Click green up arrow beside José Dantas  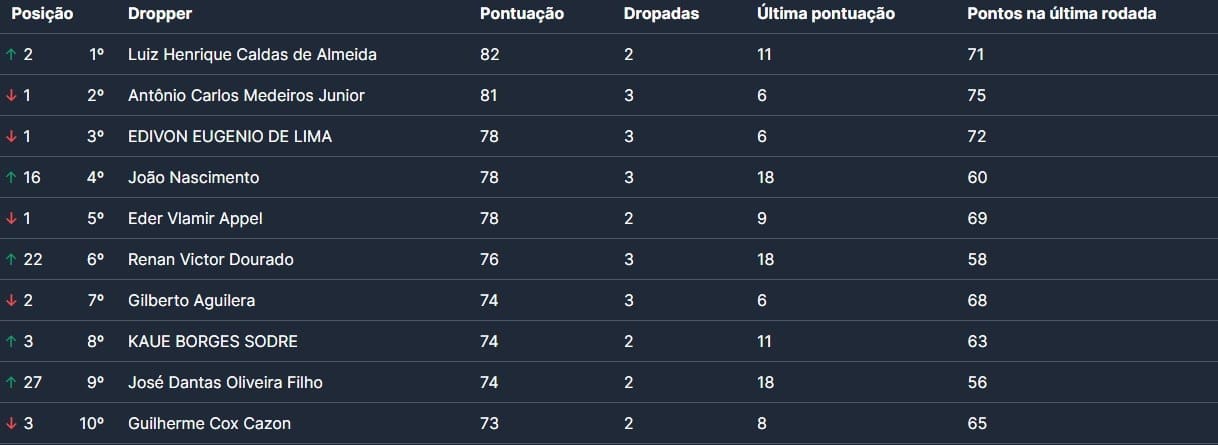[11, 382]
